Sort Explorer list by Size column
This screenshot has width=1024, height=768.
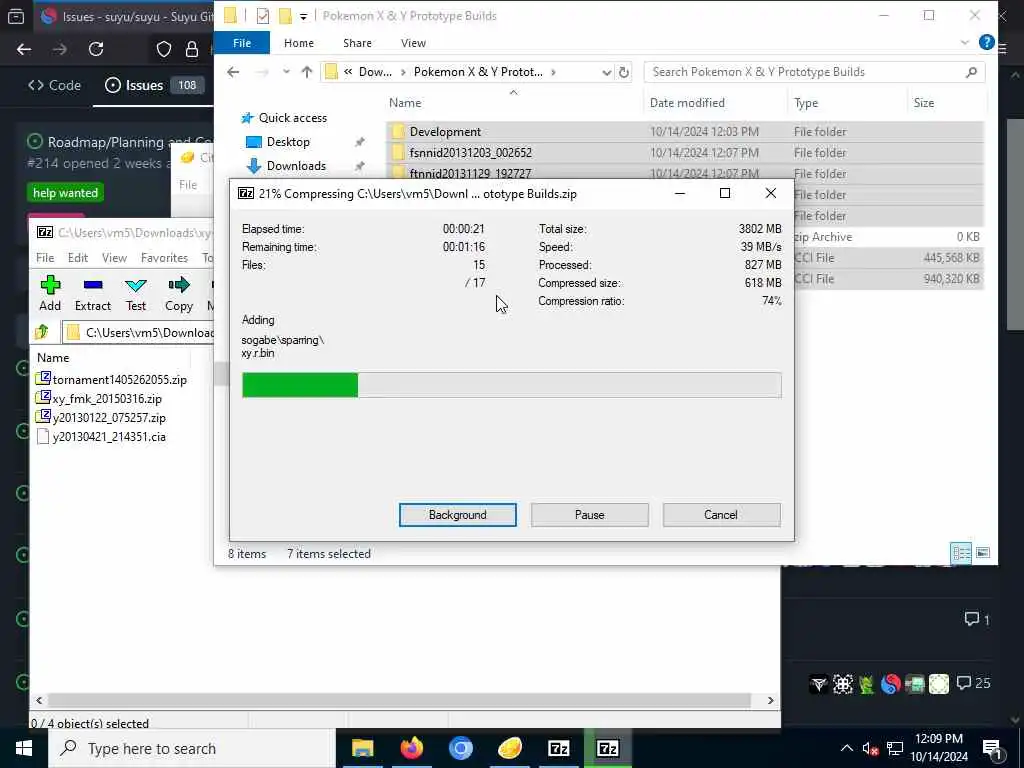click(923, 103)
